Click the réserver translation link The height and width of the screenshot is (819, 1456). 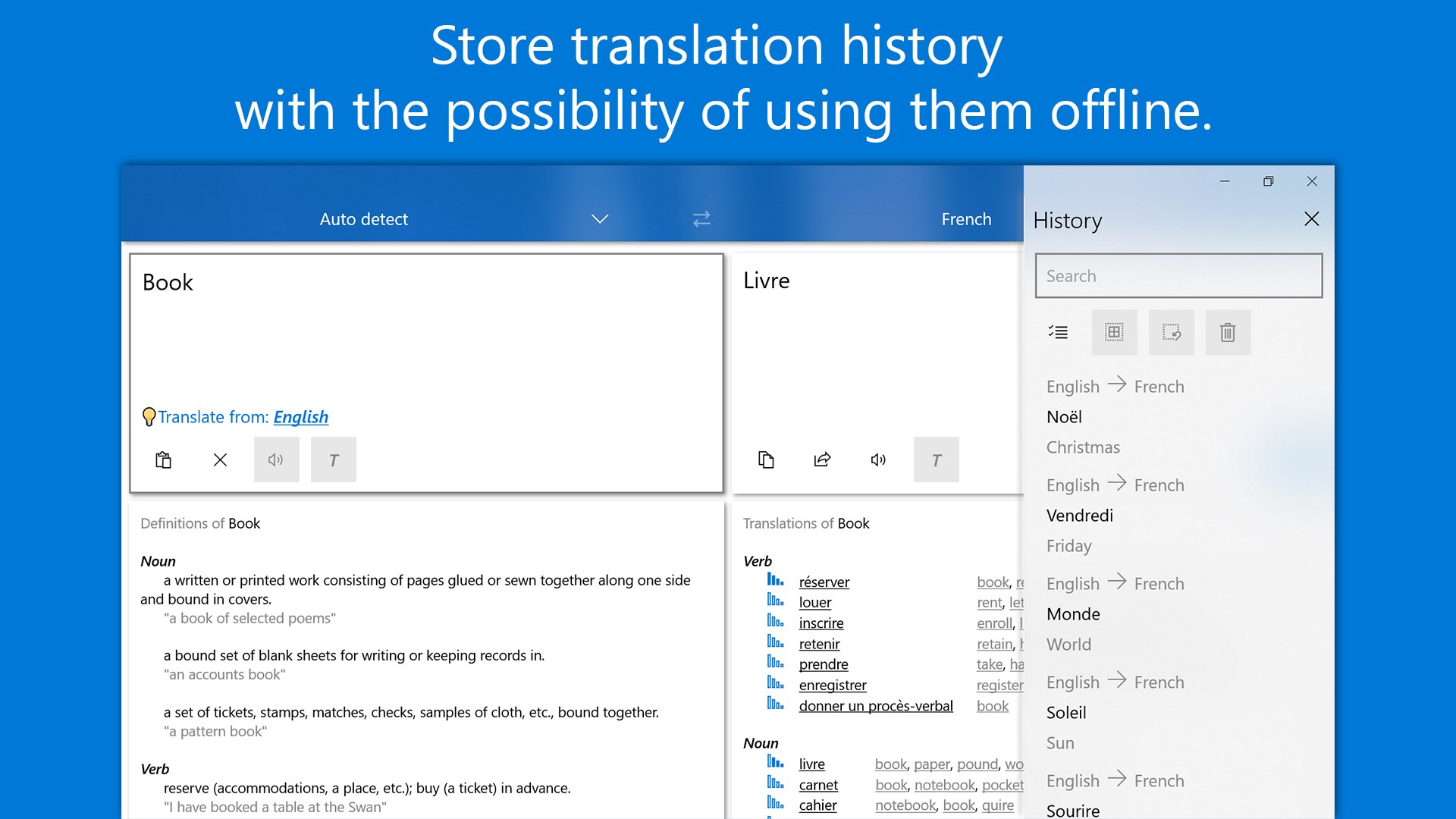(824, 582)
